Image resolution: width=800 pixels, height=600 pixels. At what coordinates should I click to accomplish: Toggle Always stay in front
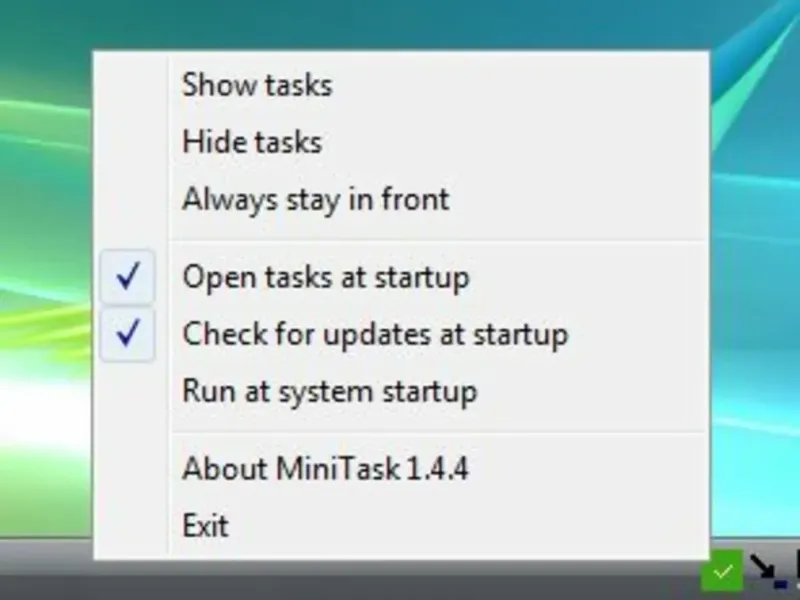(x=315, y=199)
